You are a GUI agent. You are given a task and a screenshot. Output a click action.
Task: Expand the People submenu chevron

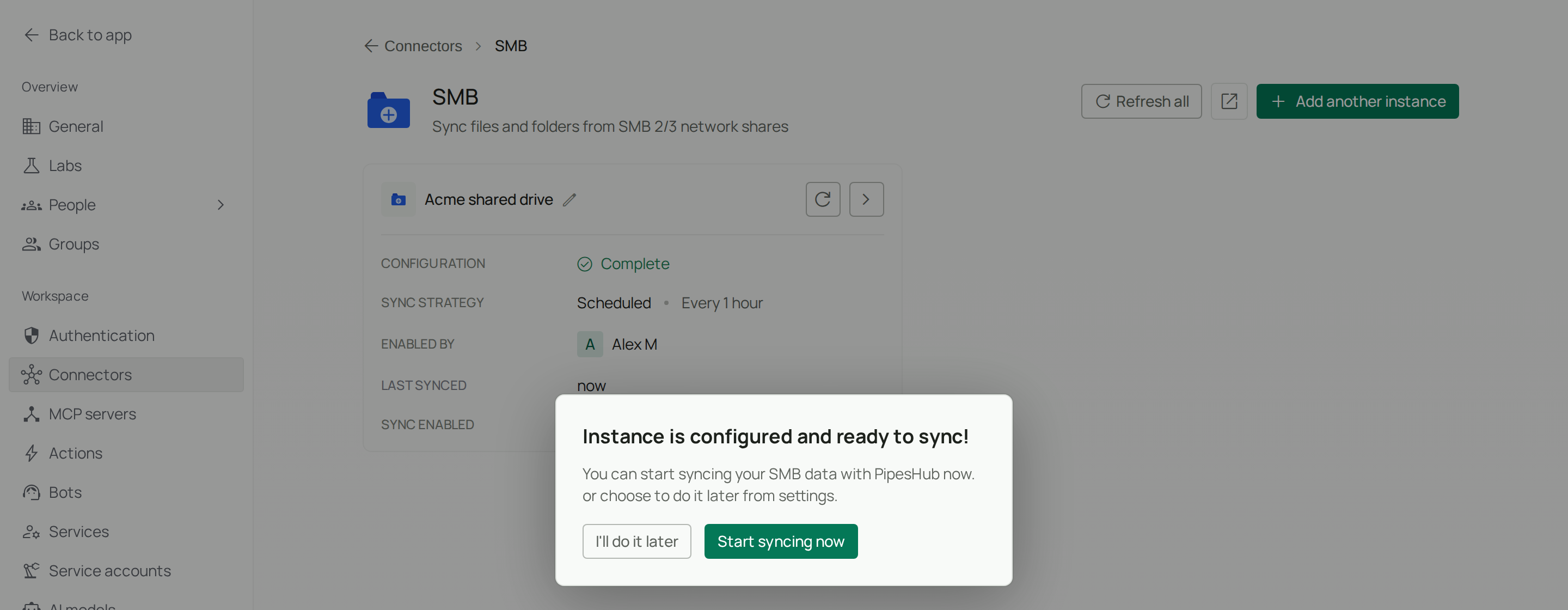click(x=221, y=205)
